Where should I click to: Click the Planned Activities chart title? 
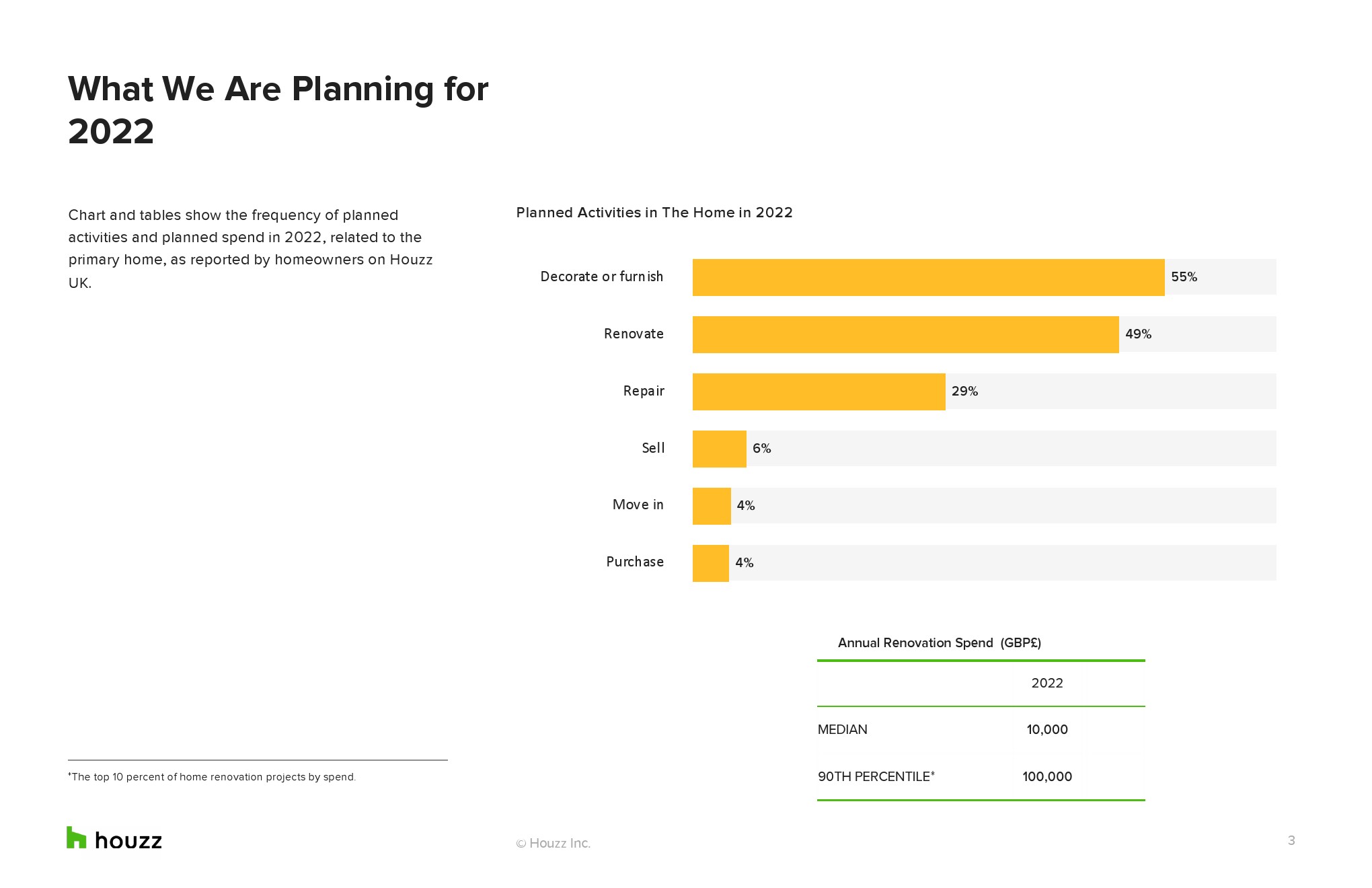pyautogui.click(x=654, y=213)
